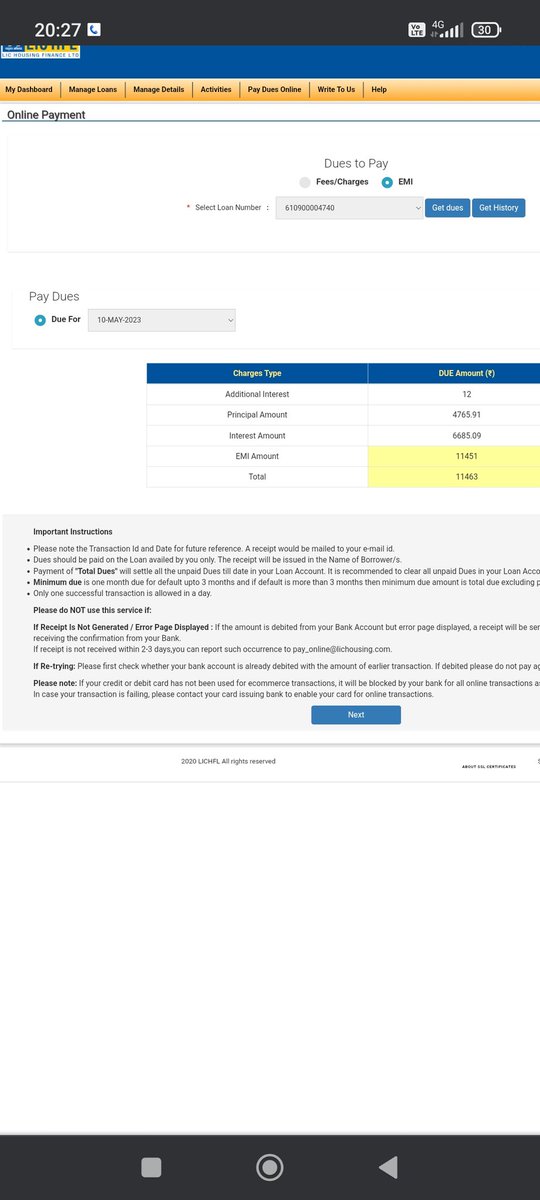Click the Important Instructions heading
Screen dimensions: 540x1200
[73, 532]
